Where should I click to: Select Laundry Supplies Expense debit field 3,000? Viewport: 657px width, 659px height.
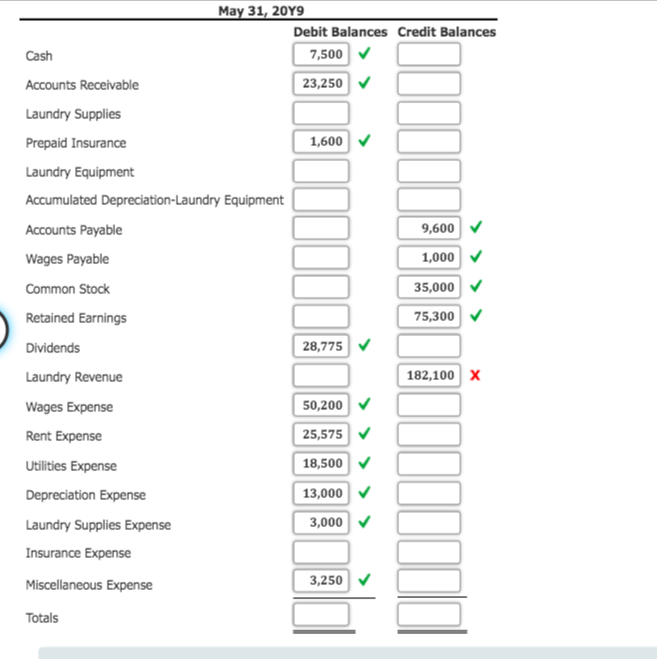(321, 522)
